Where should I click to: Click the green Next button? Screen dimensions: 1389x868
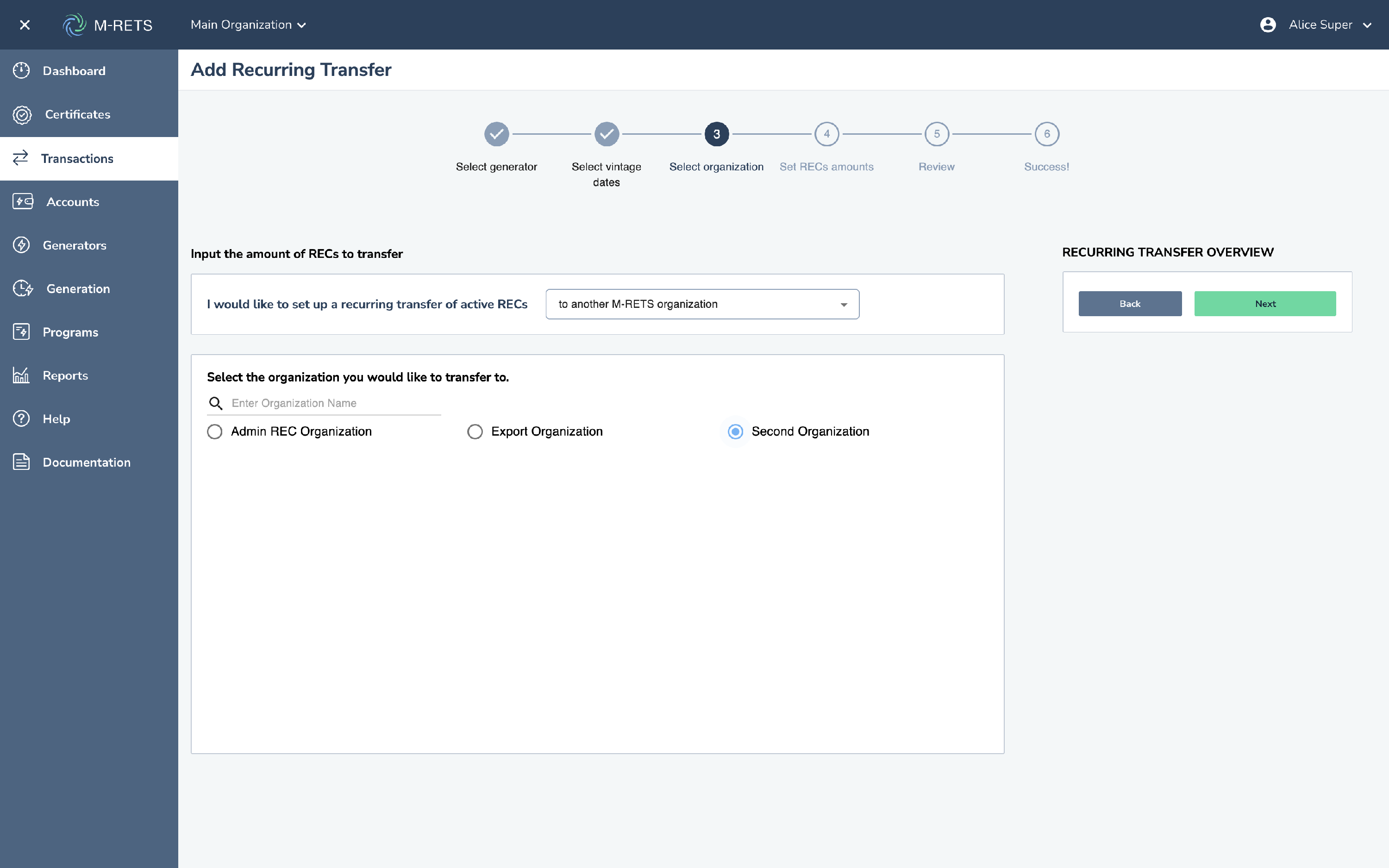(1264, 304)
